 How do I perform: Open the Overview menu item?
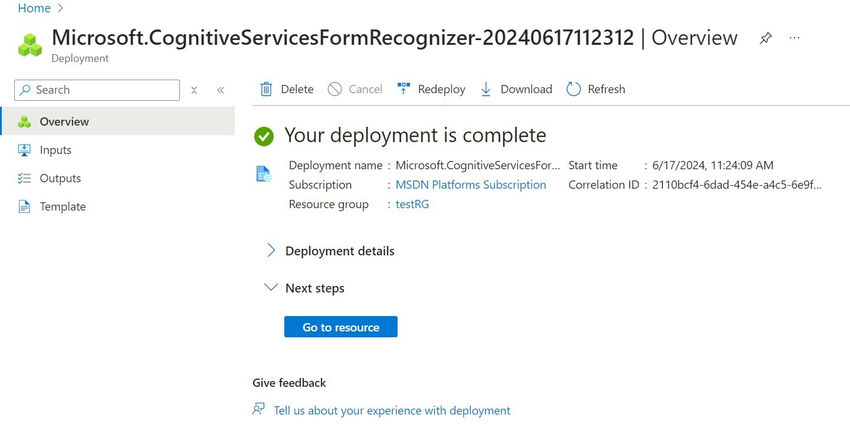tap(64, 122)
